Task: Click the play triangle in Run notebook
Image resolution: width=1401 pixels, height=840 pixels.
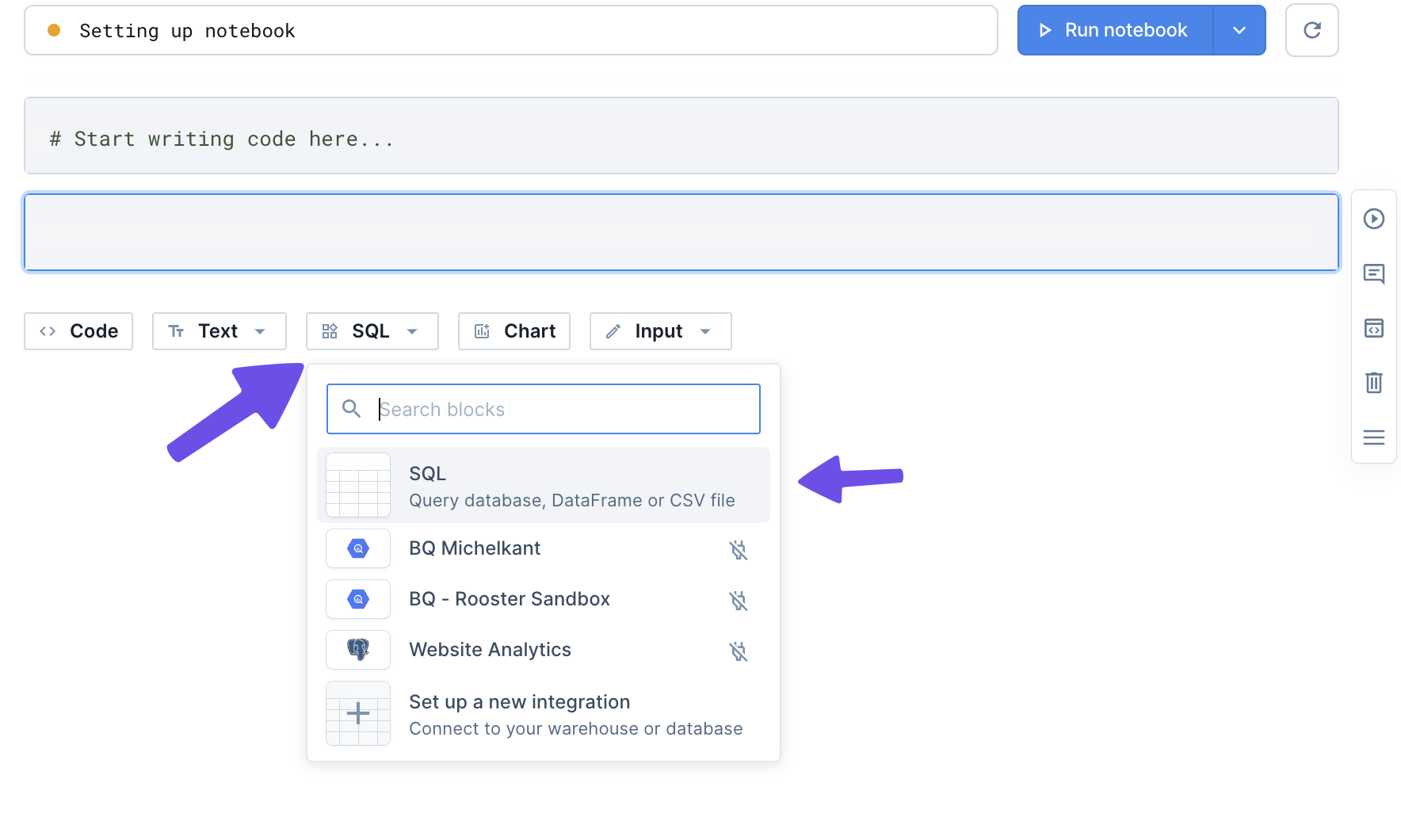Action: coord(1045,30)
